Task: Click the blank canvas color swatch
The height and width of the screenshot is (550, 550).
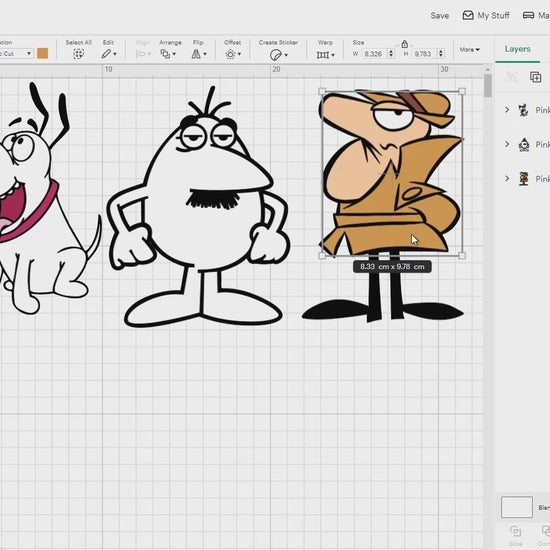Action: click(x=517, y=507)
